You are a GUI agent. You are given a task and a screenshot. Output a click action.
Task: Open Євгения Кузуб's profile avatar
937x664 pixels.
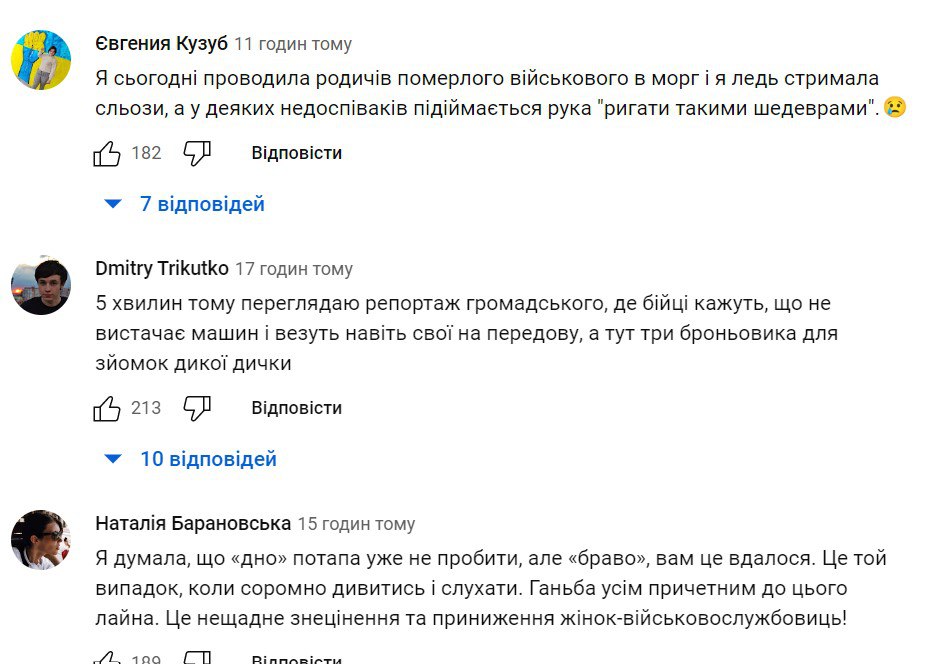pos(41,60)
